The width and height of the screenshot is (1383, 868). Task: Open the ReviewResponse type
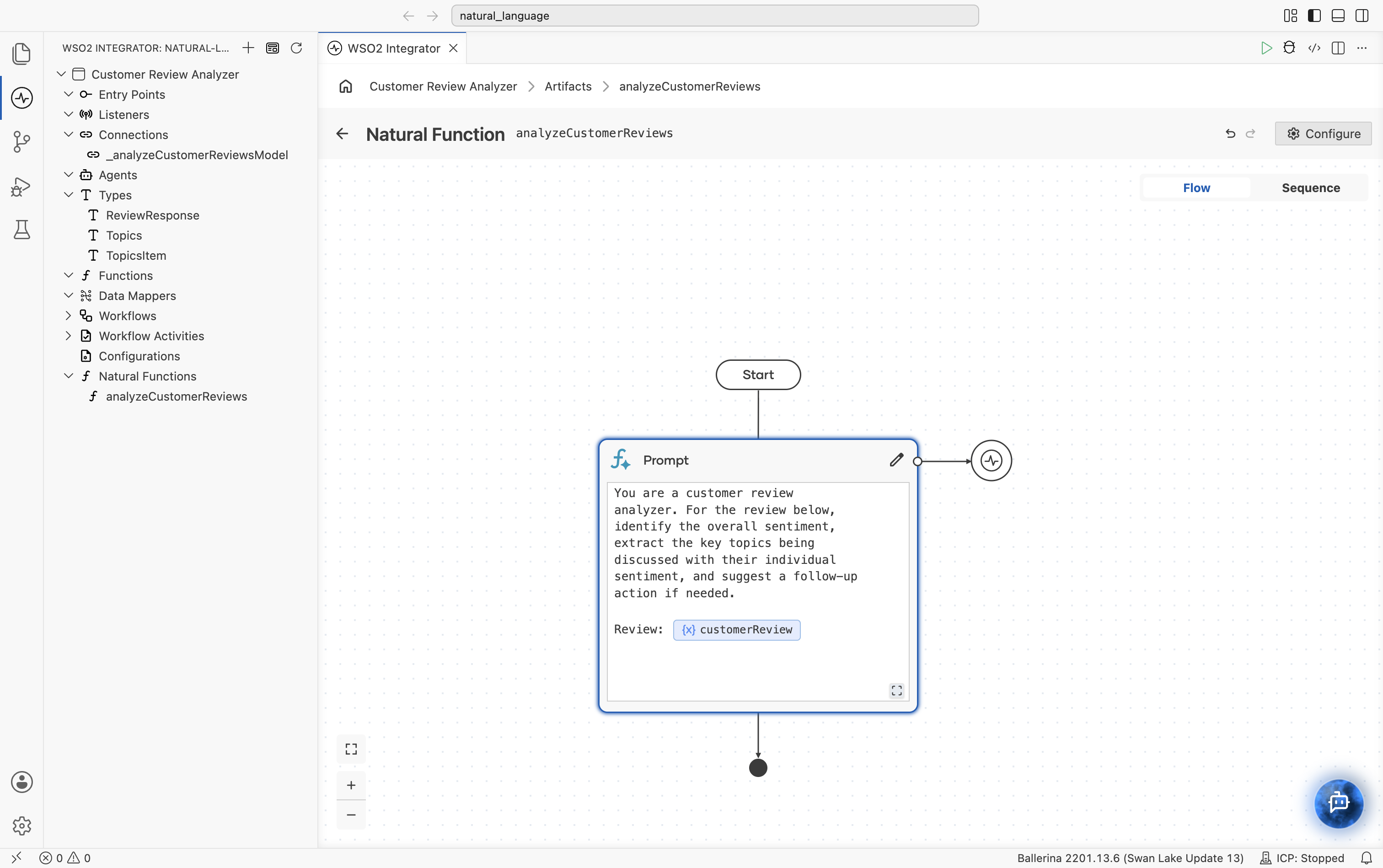coord(153,215)
